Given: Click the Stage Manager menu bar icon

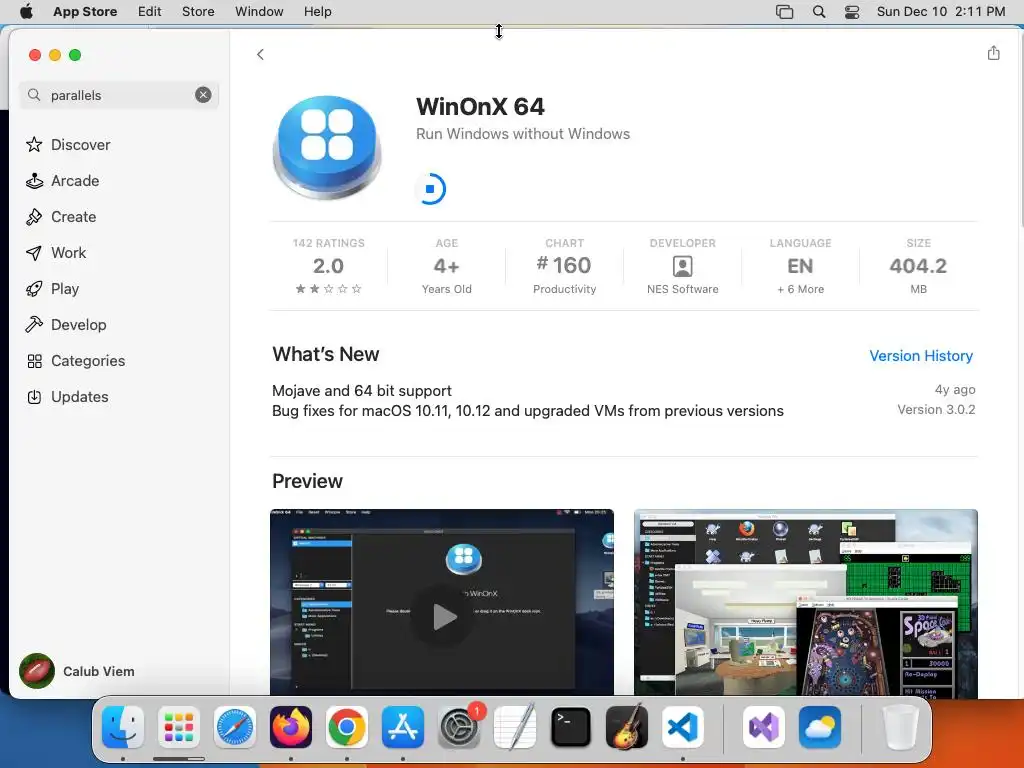Looking at the screenshot, I should 784,12.
